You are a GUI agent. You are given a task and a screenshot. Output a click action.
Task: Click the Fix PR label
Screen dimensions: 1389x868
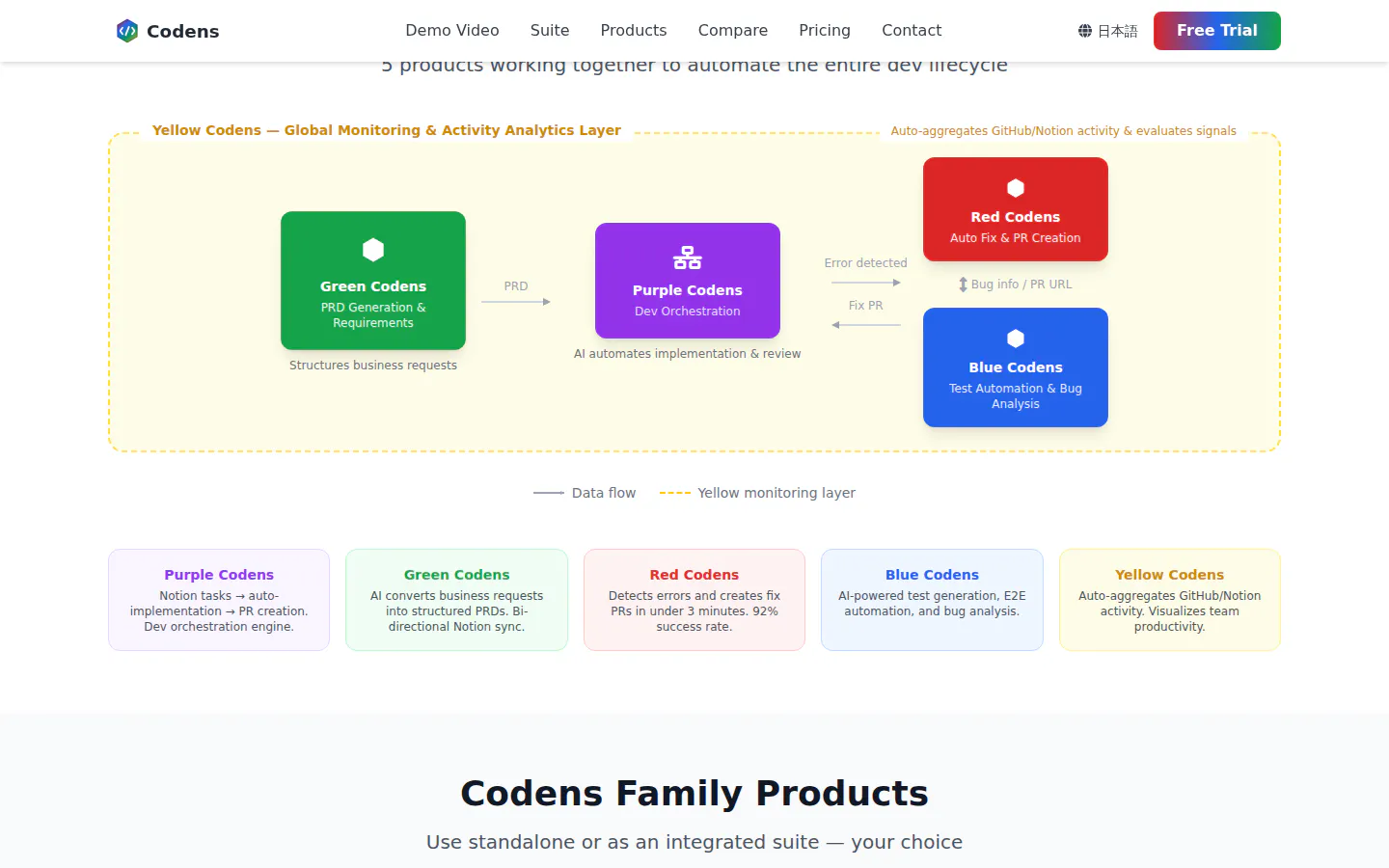point(866,306)
